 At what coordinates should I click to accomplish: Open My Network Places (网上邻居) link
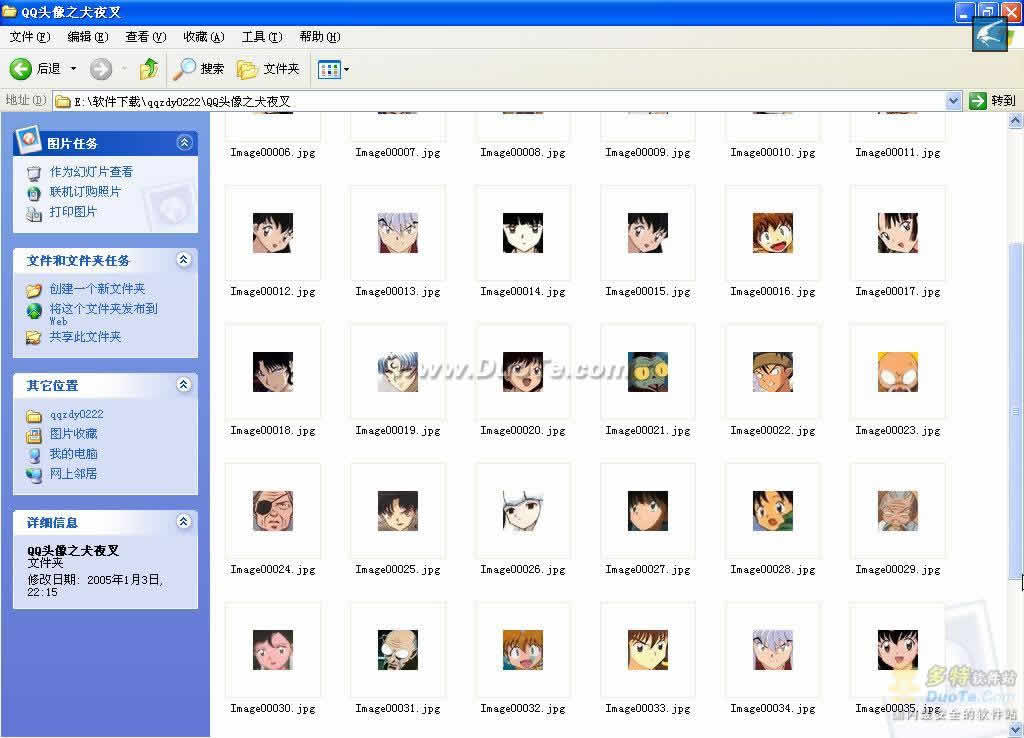coord(74,473)
